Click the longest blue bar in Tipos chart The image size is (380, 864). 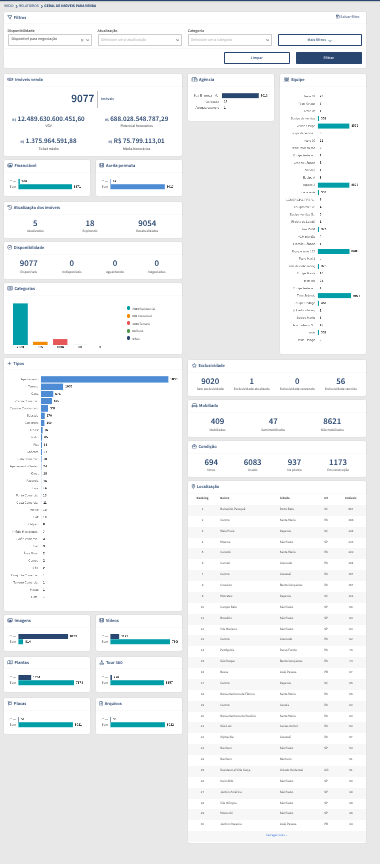(105, 379)
